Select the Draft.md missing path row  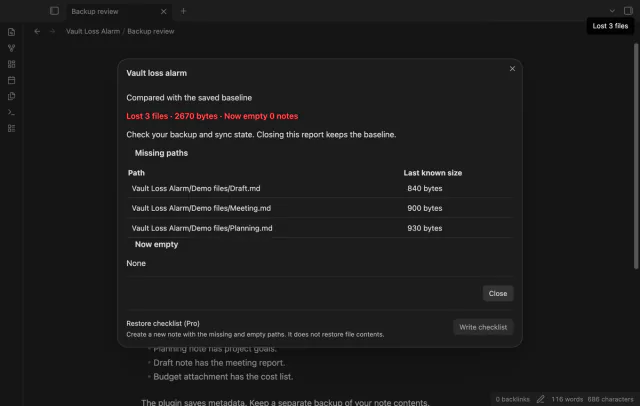click(320, 189)
